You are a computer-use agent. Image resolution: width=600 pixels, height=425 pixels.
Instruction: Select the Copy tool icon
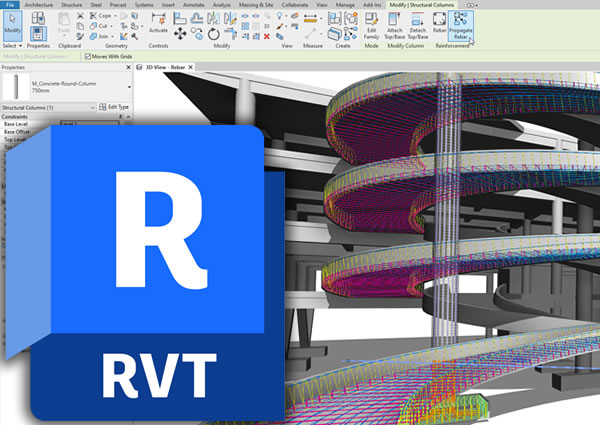[x=197, y=34]
